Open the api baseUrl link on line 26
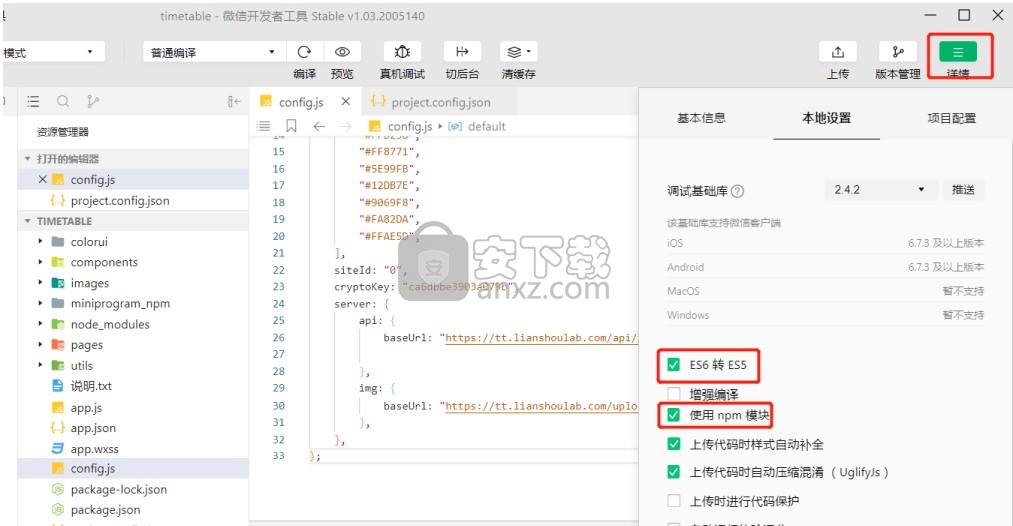This screenshot has width=1013, height=526. (x=541, y=337)
